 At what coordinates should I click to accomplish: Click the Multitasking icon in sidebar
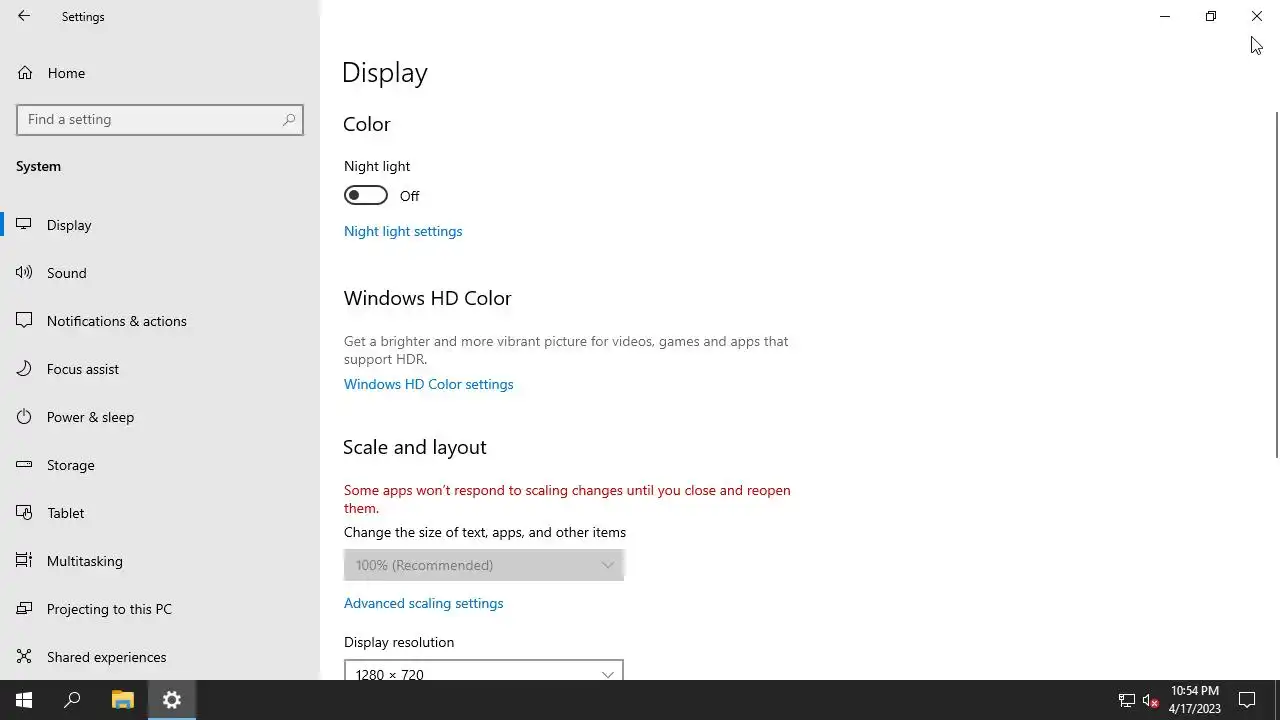point(25,561)
